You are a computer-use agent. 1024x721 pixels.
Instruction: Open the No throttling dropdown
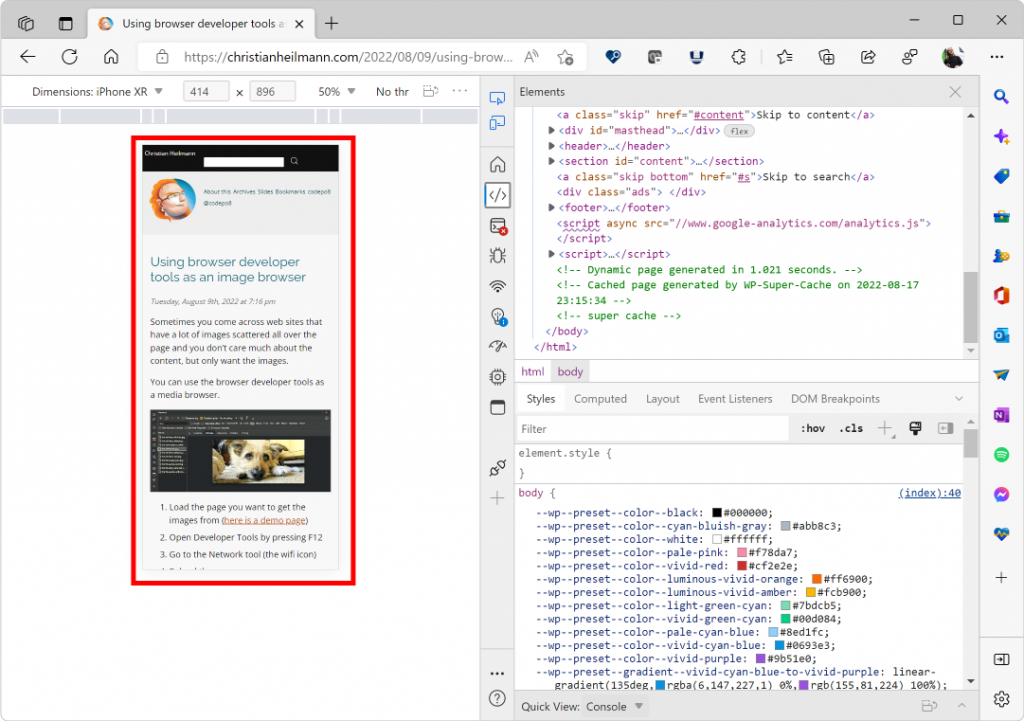(392, 92)
